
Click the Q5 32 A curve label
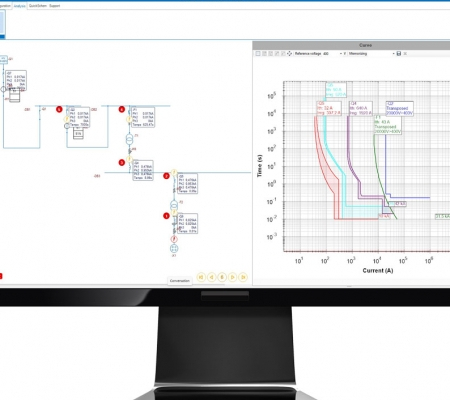click(x=329, y=108)
